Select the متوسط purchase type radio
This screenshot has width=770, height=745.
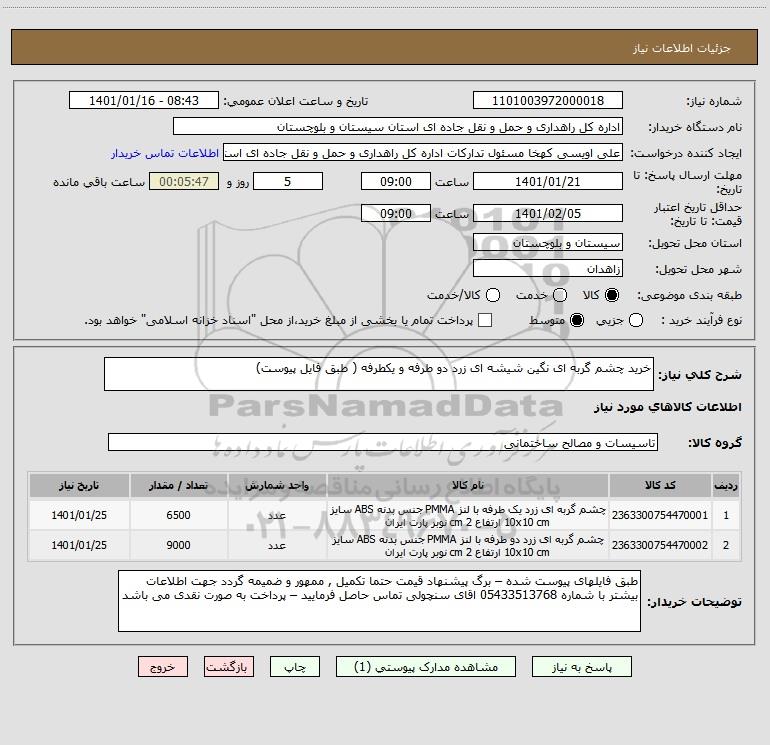pos(577,321)
